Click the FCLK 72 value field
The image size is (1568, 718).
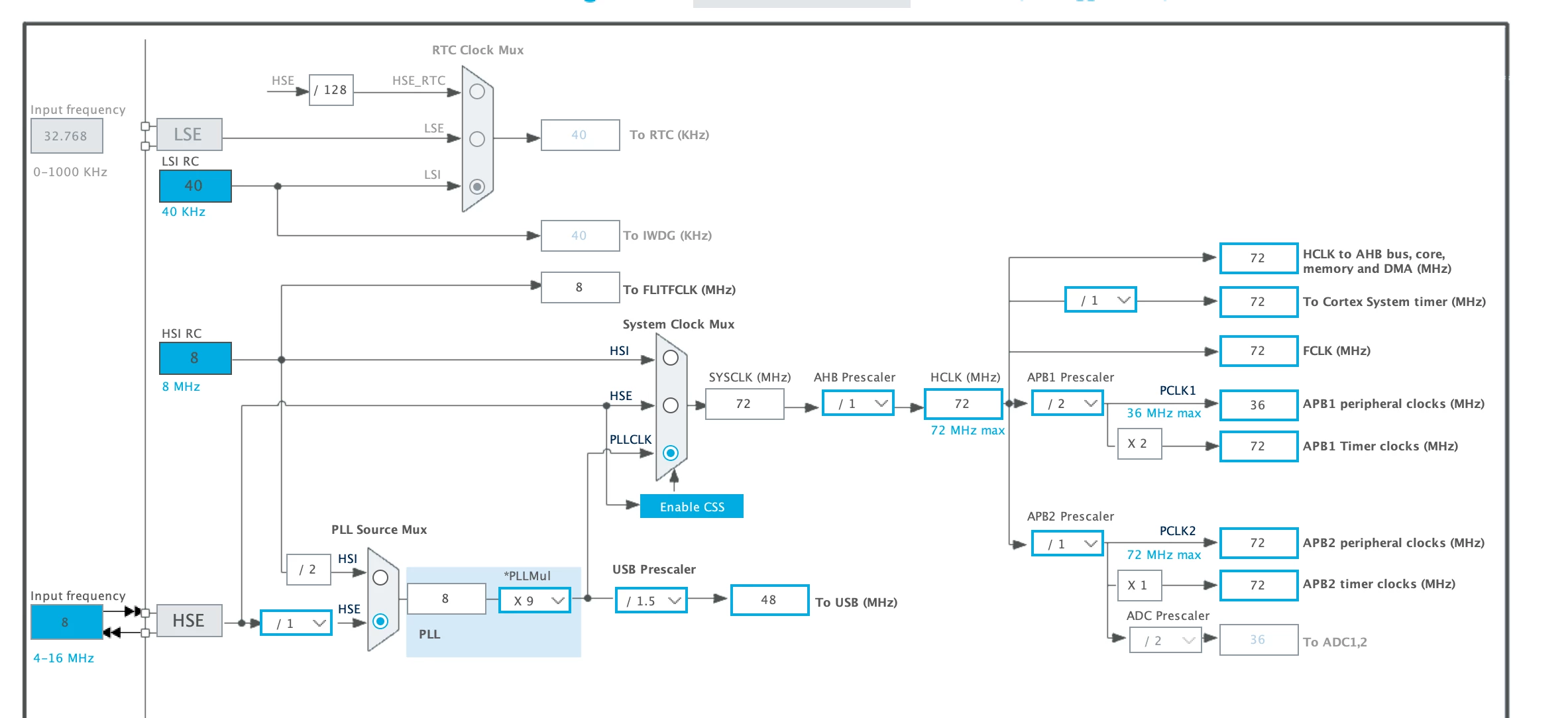point(1259,350)
